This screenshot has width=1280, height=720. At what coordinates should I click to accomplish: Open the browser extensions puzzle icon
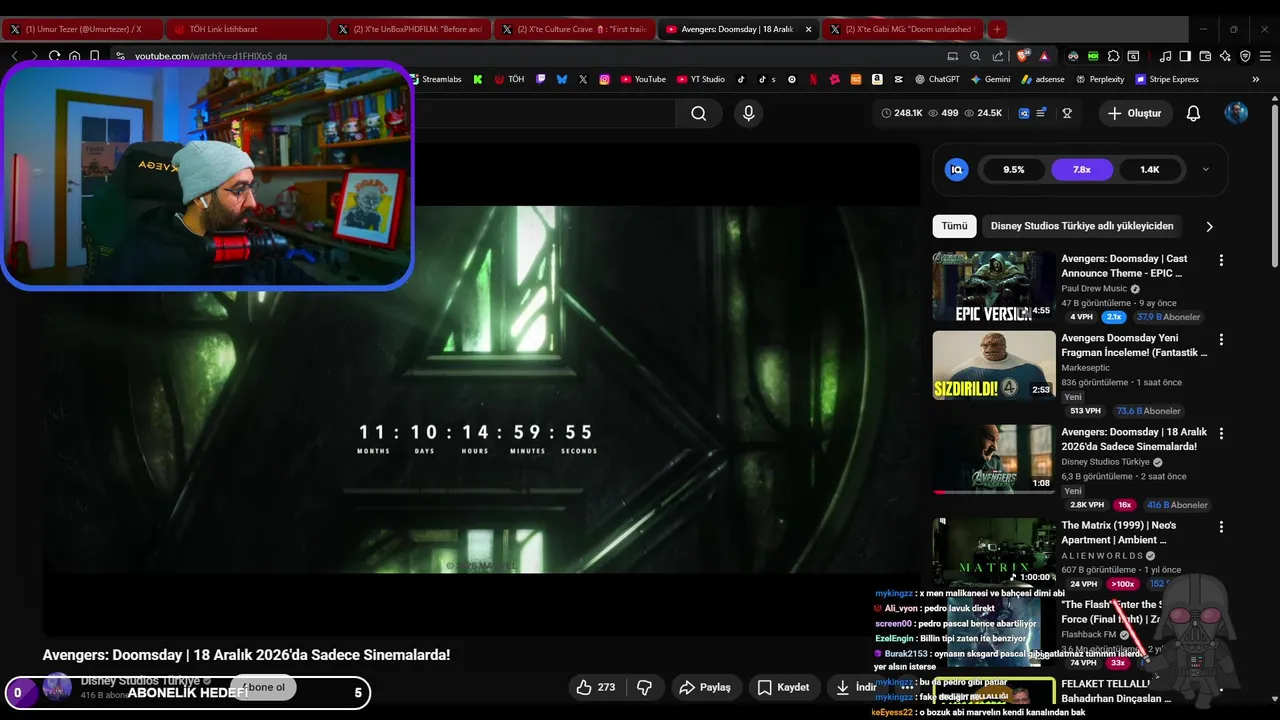click(1114, 56)
